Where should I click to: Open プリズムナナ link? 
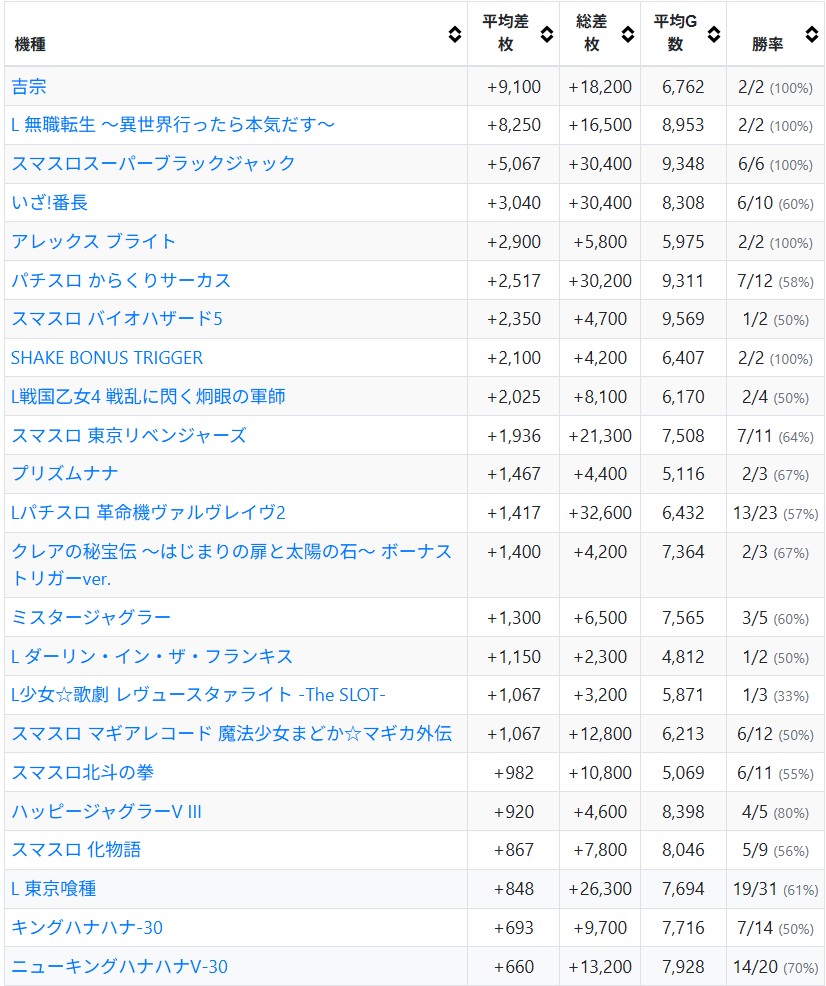click(x=65, y=474)
